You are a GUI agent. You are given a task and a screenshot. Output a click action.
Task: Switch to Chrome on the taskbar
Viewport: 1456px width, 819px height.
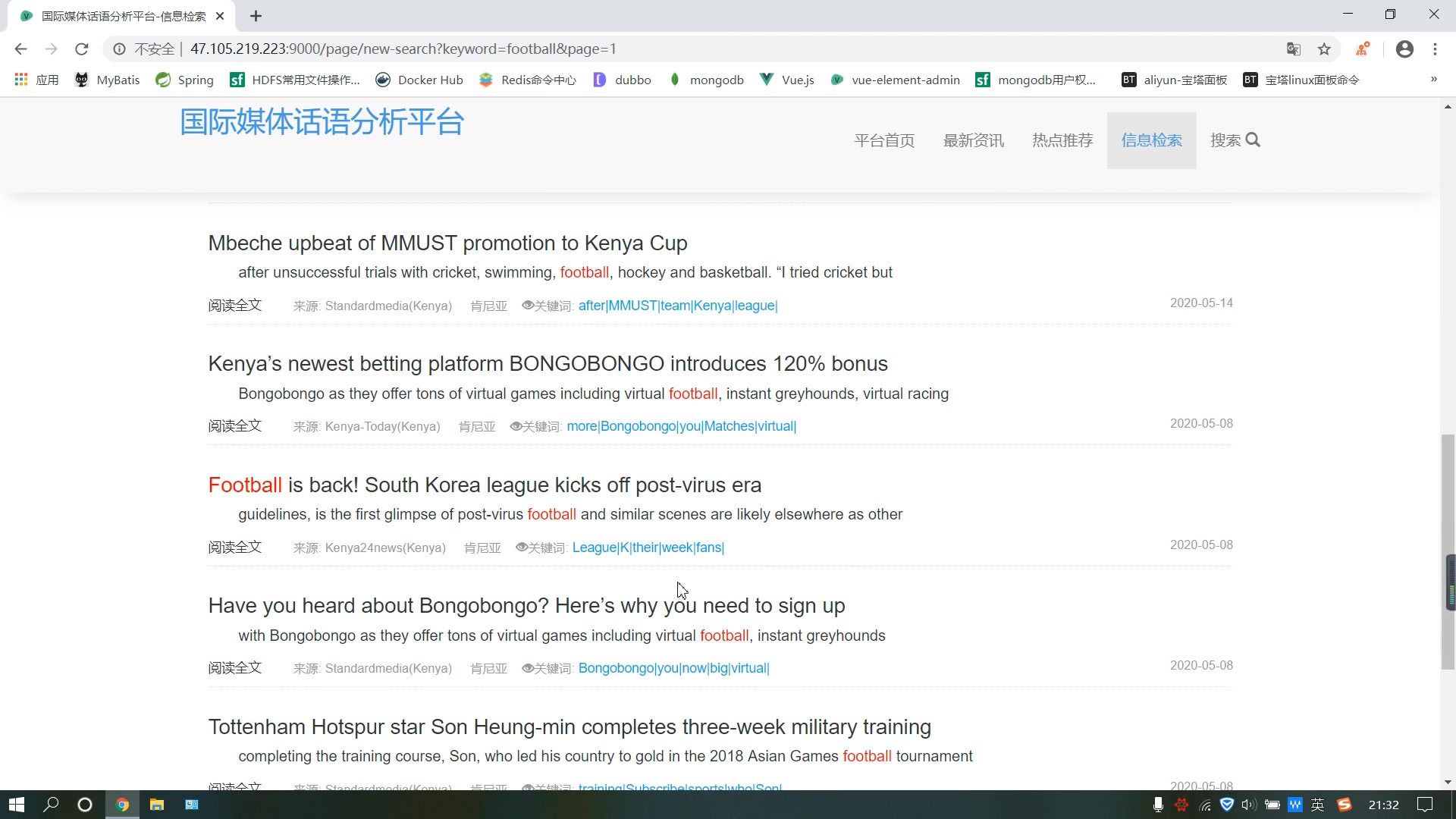(x=122, y=805)
